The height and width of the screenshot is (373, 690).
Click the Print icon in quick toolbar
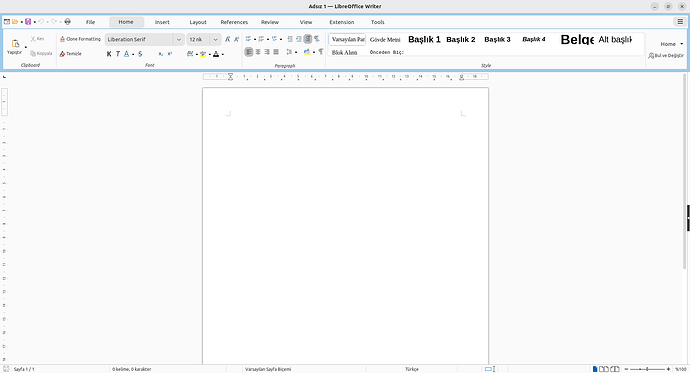click(x=67, y=22)
